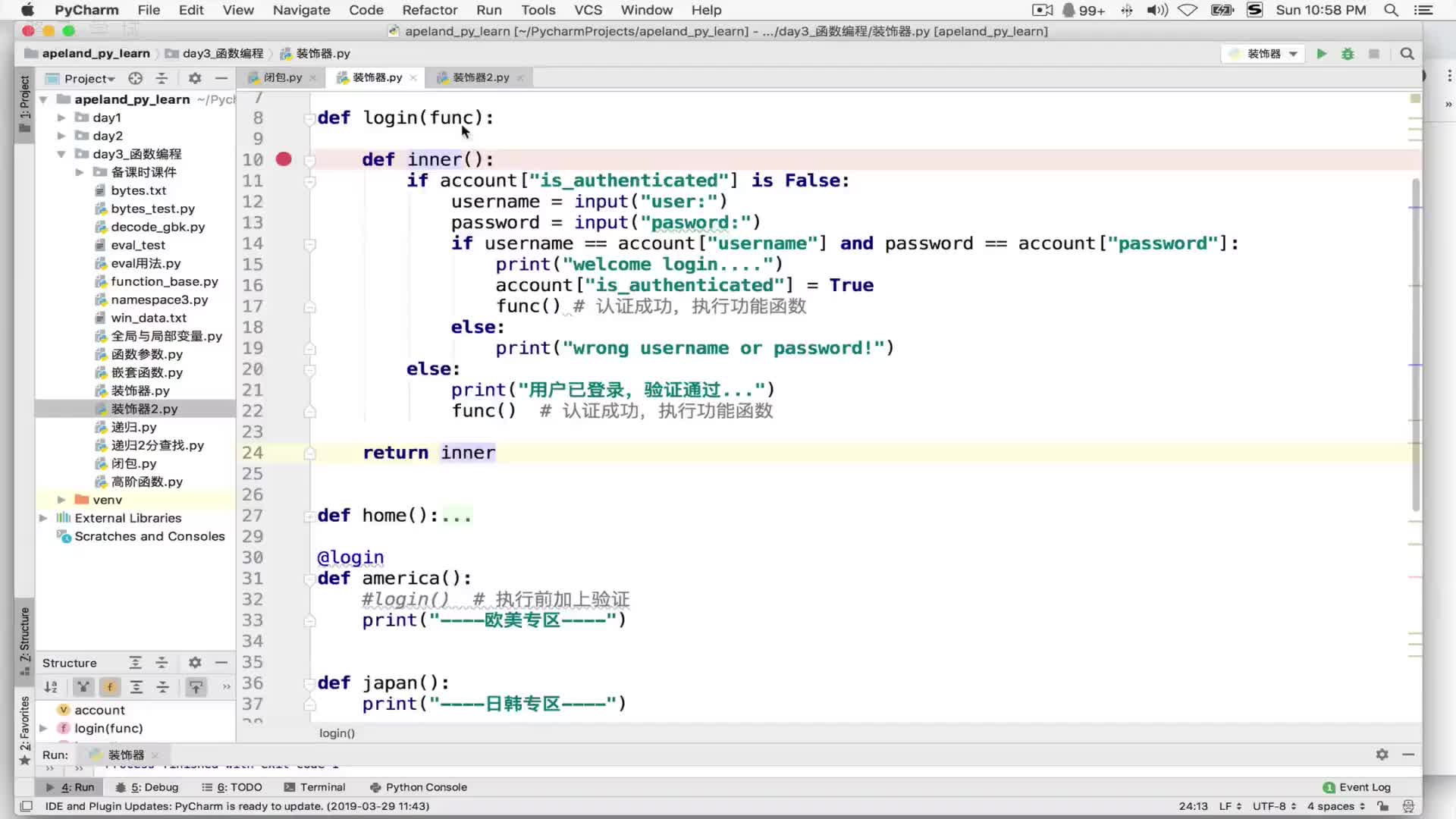This screenshot has width=1456, height=819.
Task: Click the lock read-only icon in status bar
Action: click(1383, 806)
